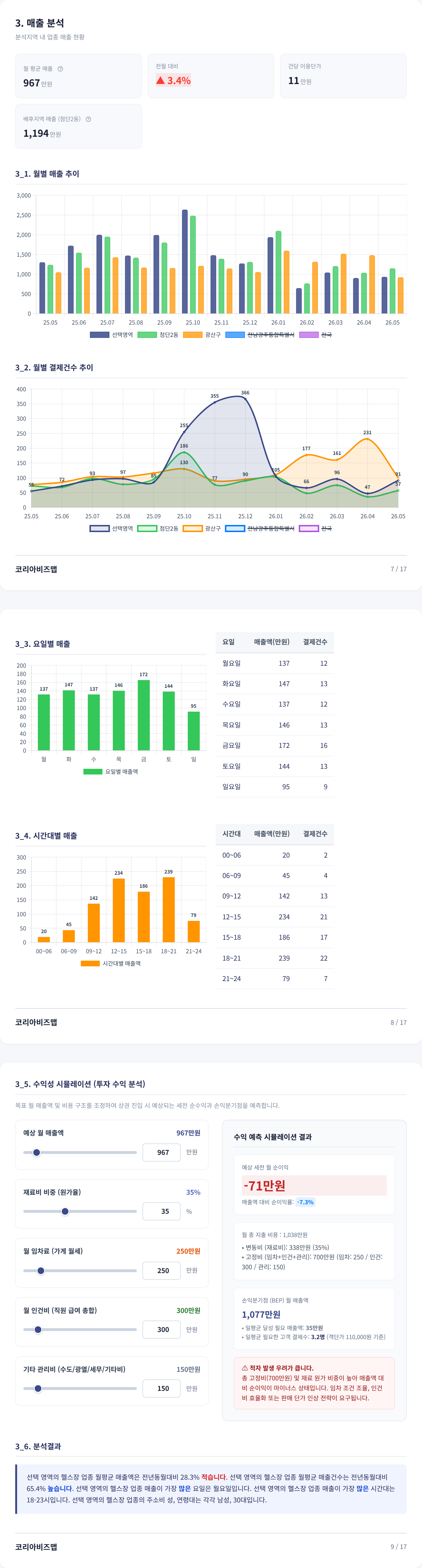
Task: Click the red 적습니다 word in analysis result
Action: [x=214, y=1477]
